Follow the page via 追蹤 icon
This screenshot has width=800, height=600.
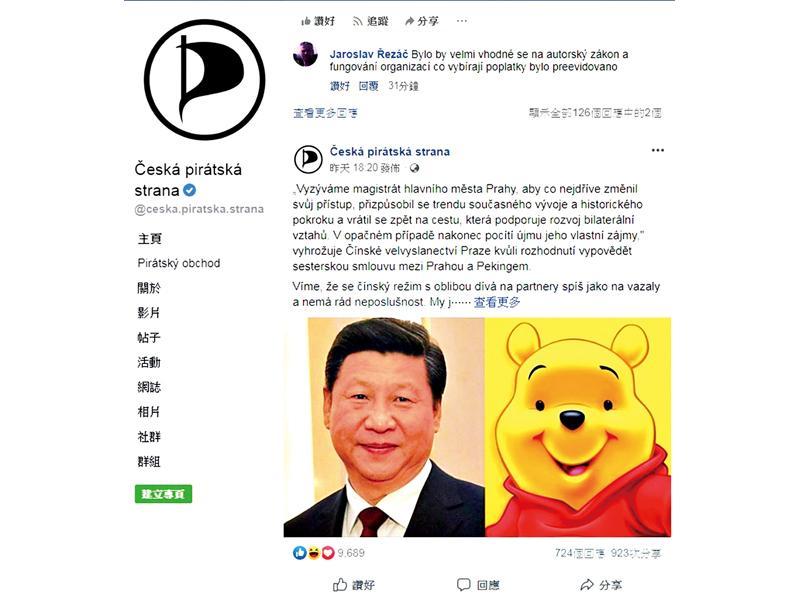point(370,21)
